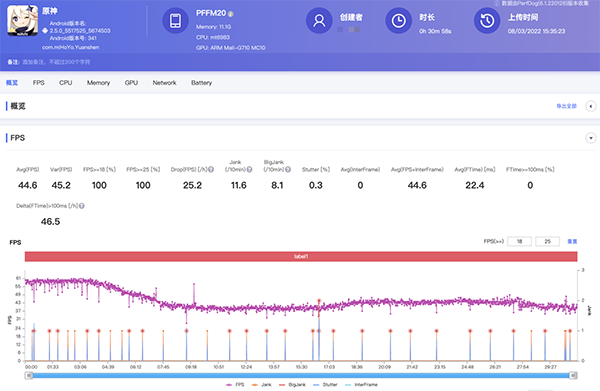Image resolution: width=600 pixels, height=391 pixels.
Task: Click the left handle of range slider
Action: [29, 376]
